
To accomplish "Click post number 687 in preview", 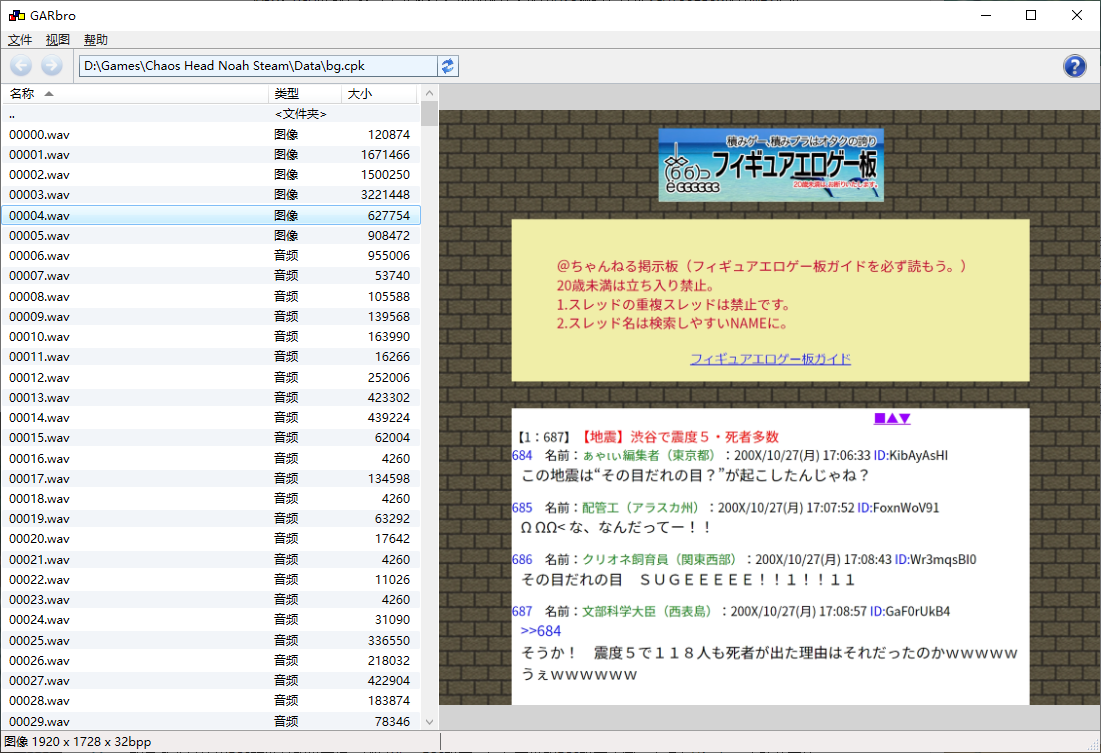I will pyautogui.click(x=522, y=611).
